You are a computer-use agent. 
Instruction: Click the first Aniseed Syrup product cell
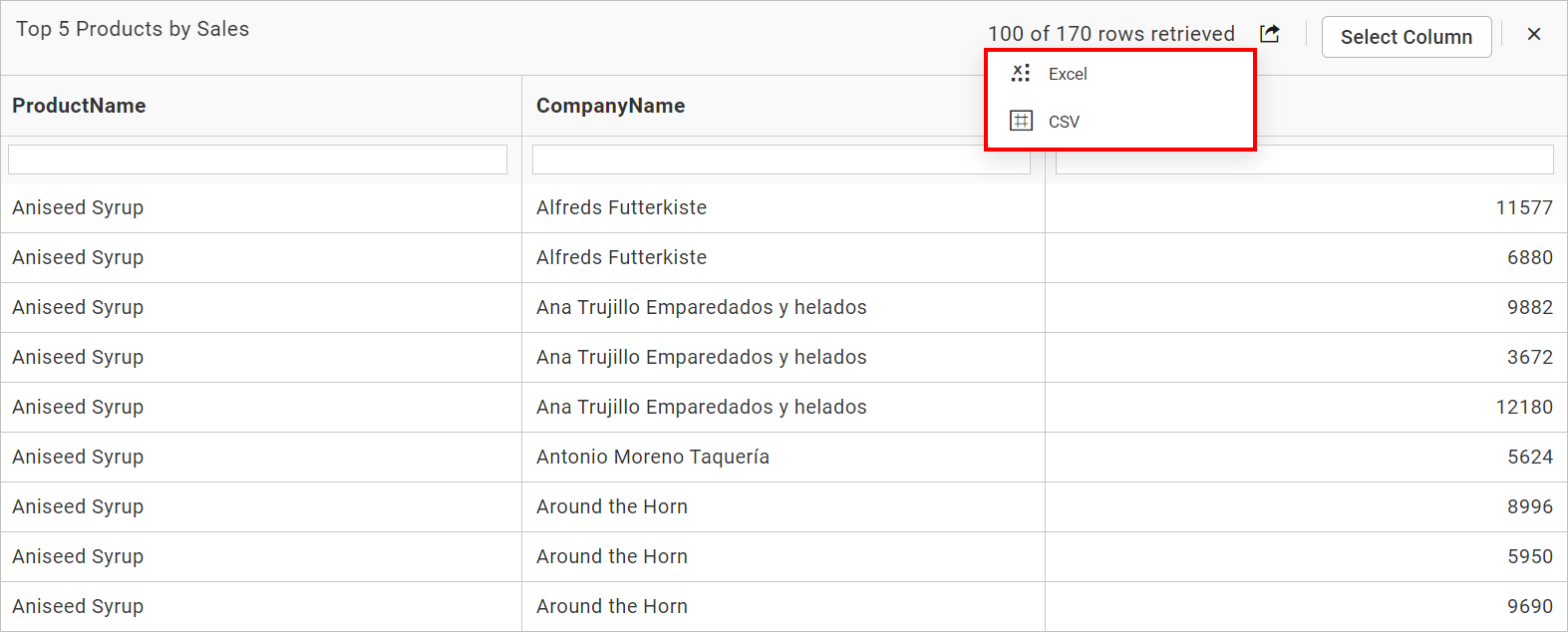[x=78, y=207]
